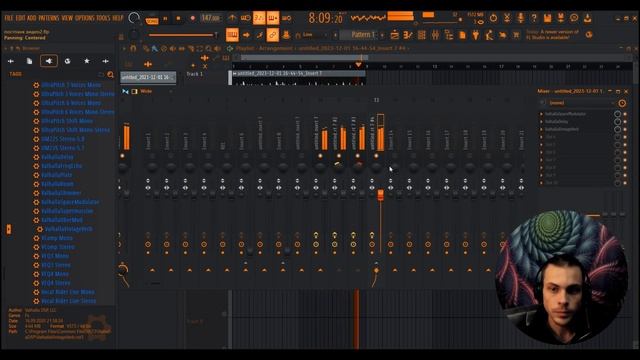The image size is (640, 360).
Task: Click the record transport button
Action: click(192, 18)
